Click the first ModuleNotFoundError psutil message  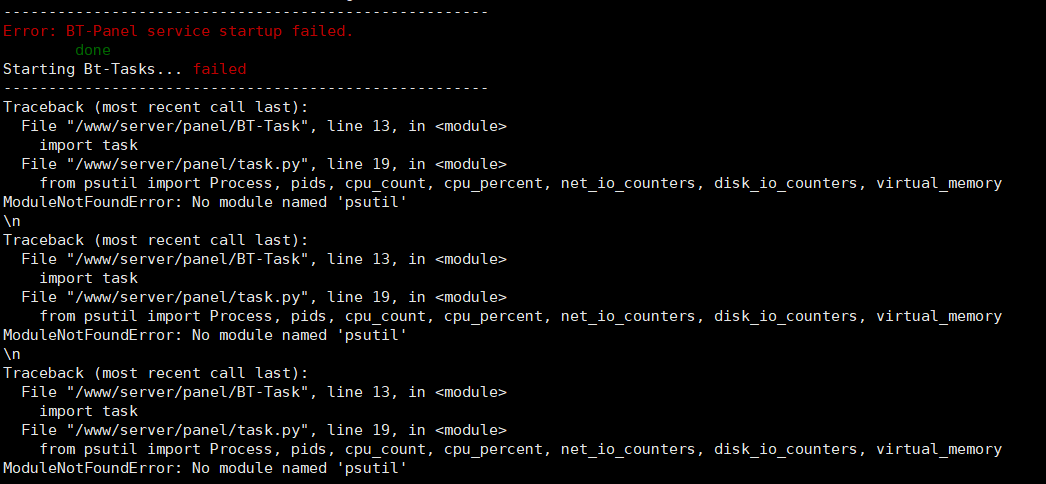[205, 202]
